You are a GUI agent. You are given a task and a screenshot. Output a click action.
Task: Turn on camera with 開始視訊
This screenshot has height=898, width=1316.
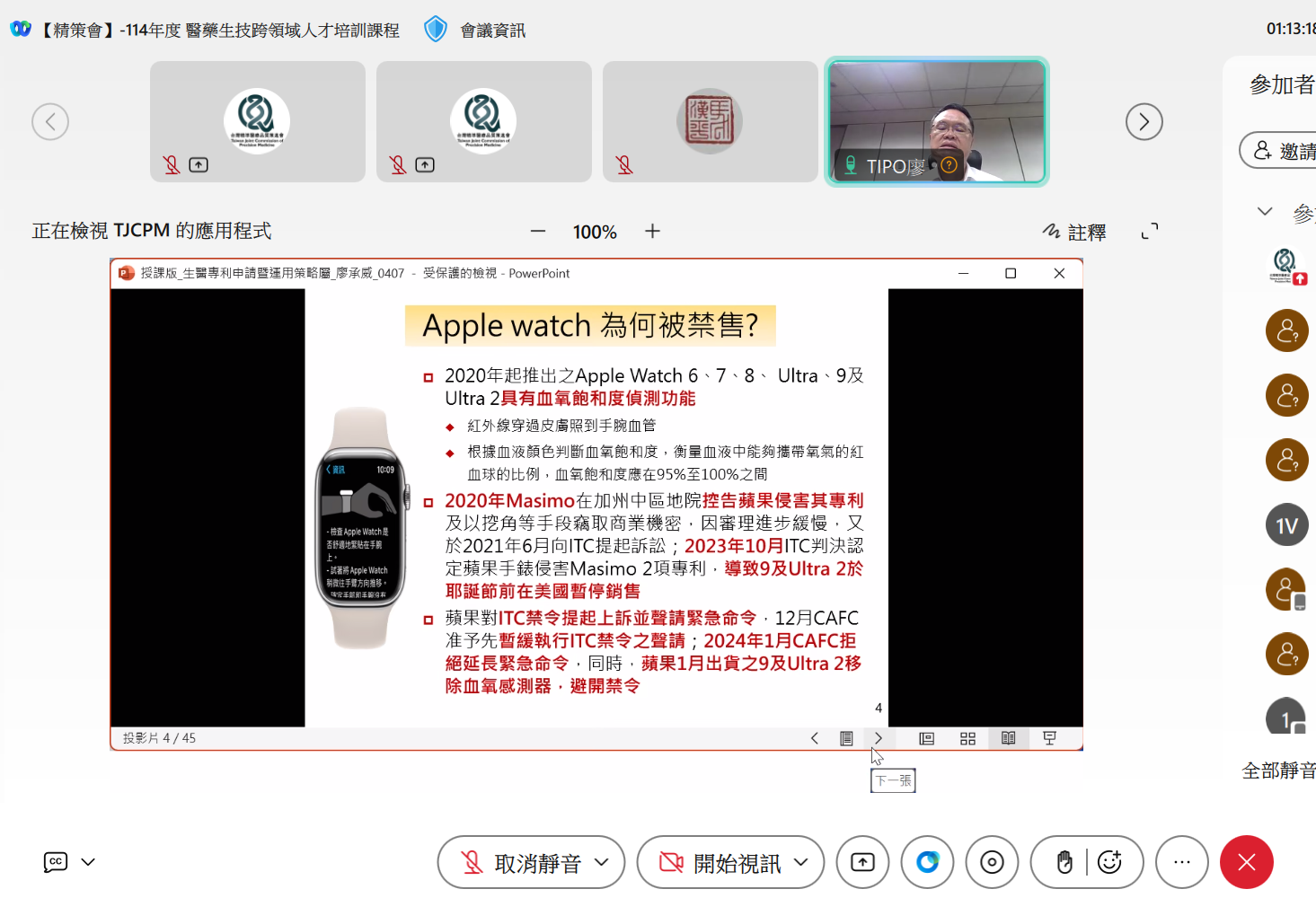tap(719, 863)
